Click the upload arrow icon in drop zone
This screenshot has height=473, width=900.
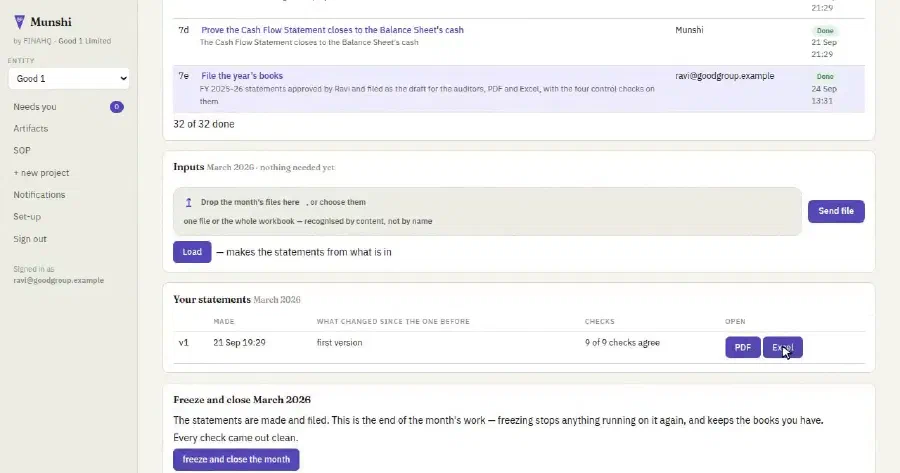(188, 202)
